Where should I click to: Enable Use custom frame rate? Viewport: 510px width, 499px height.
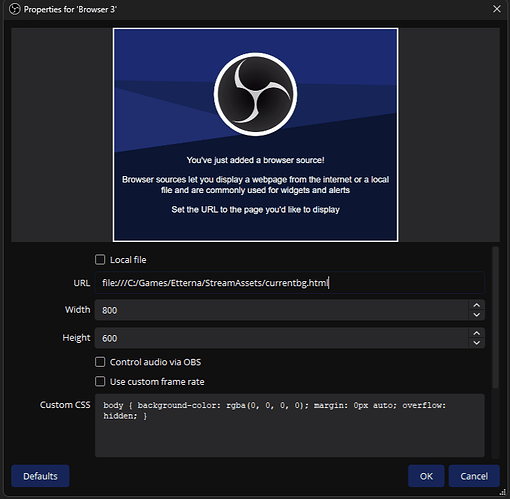(x=100, y=381)
